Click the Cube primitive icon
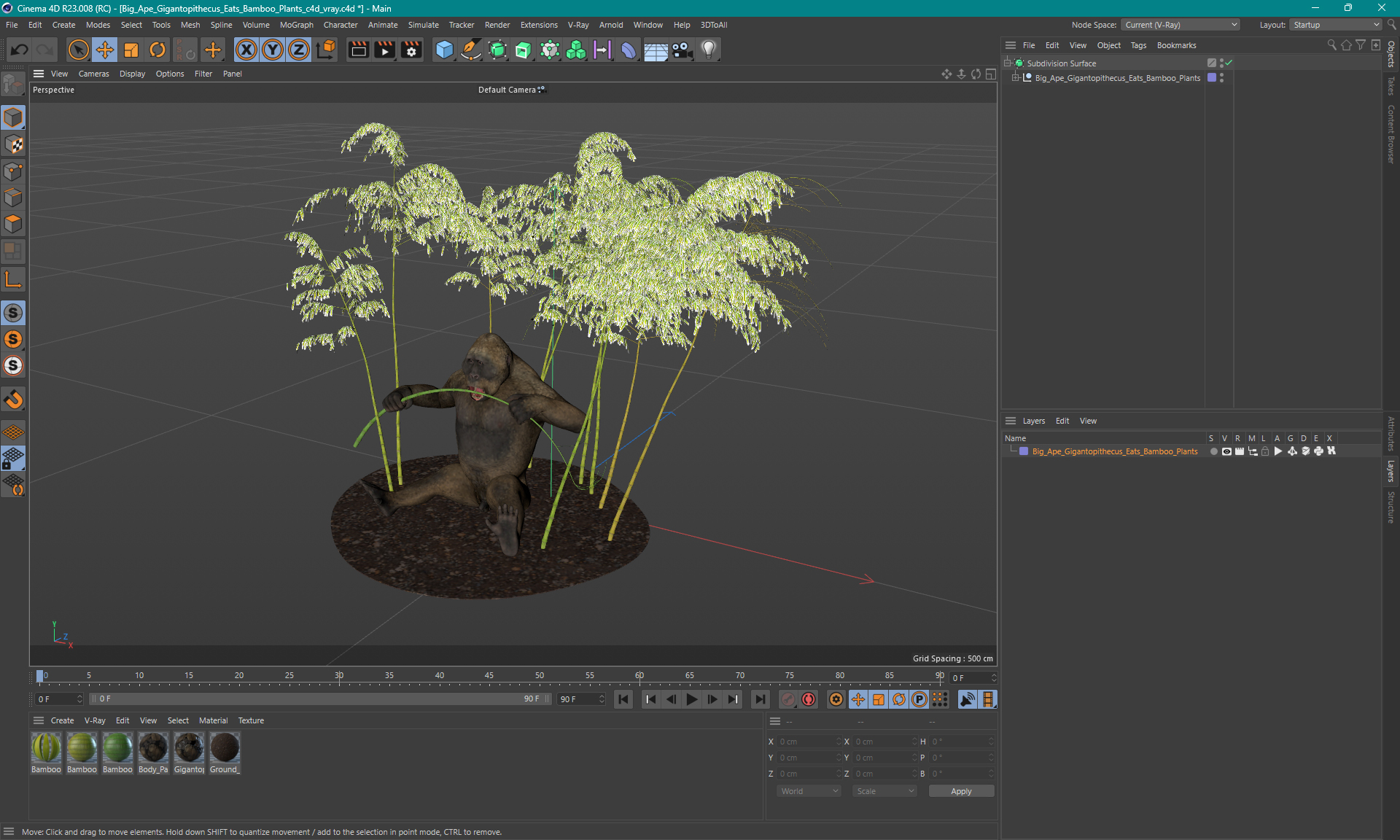The height and width of the screenshot is (840, 1400). [444, 50]
